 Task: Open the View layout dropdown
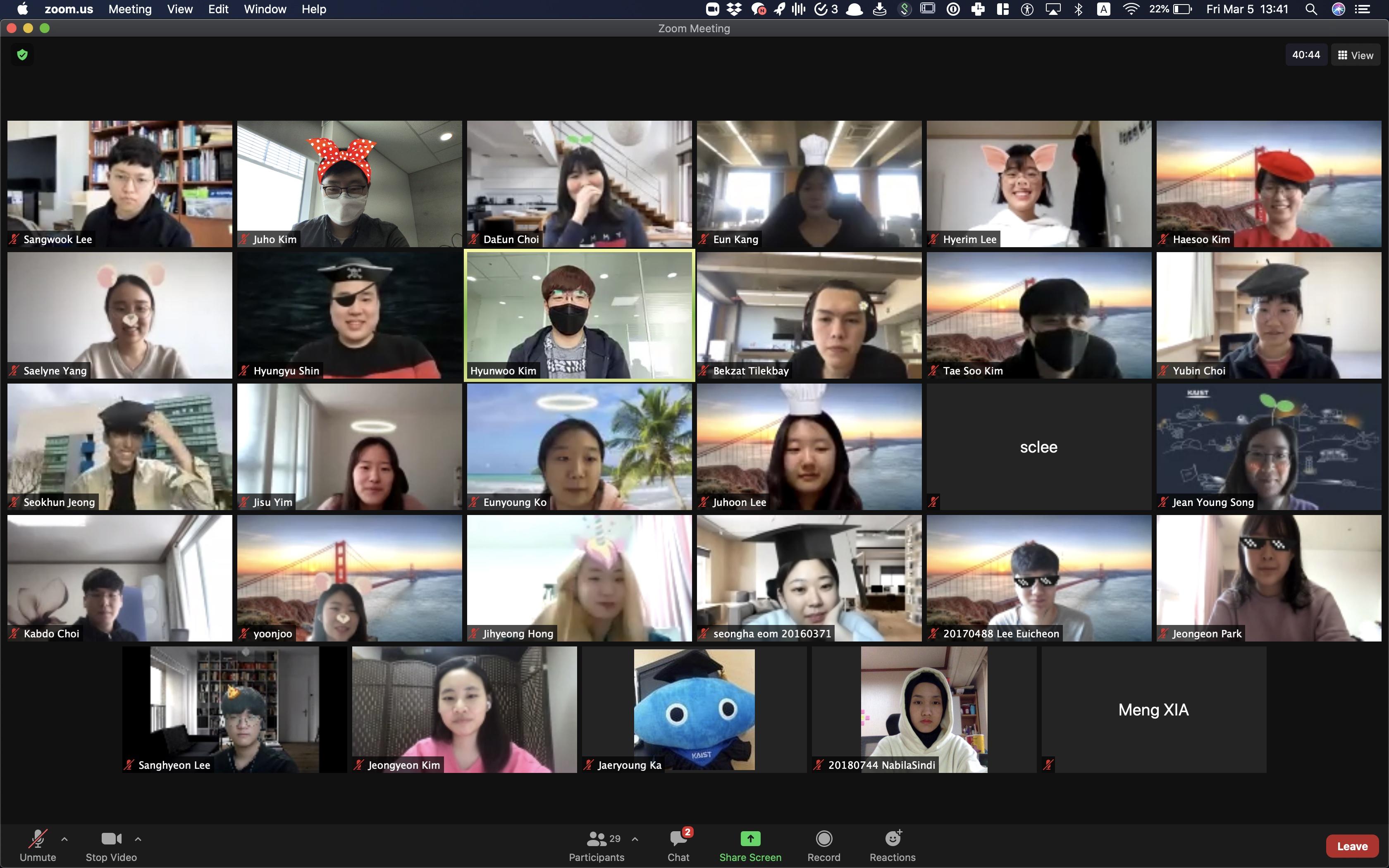pyautogui.click(x=1355, y=55)
